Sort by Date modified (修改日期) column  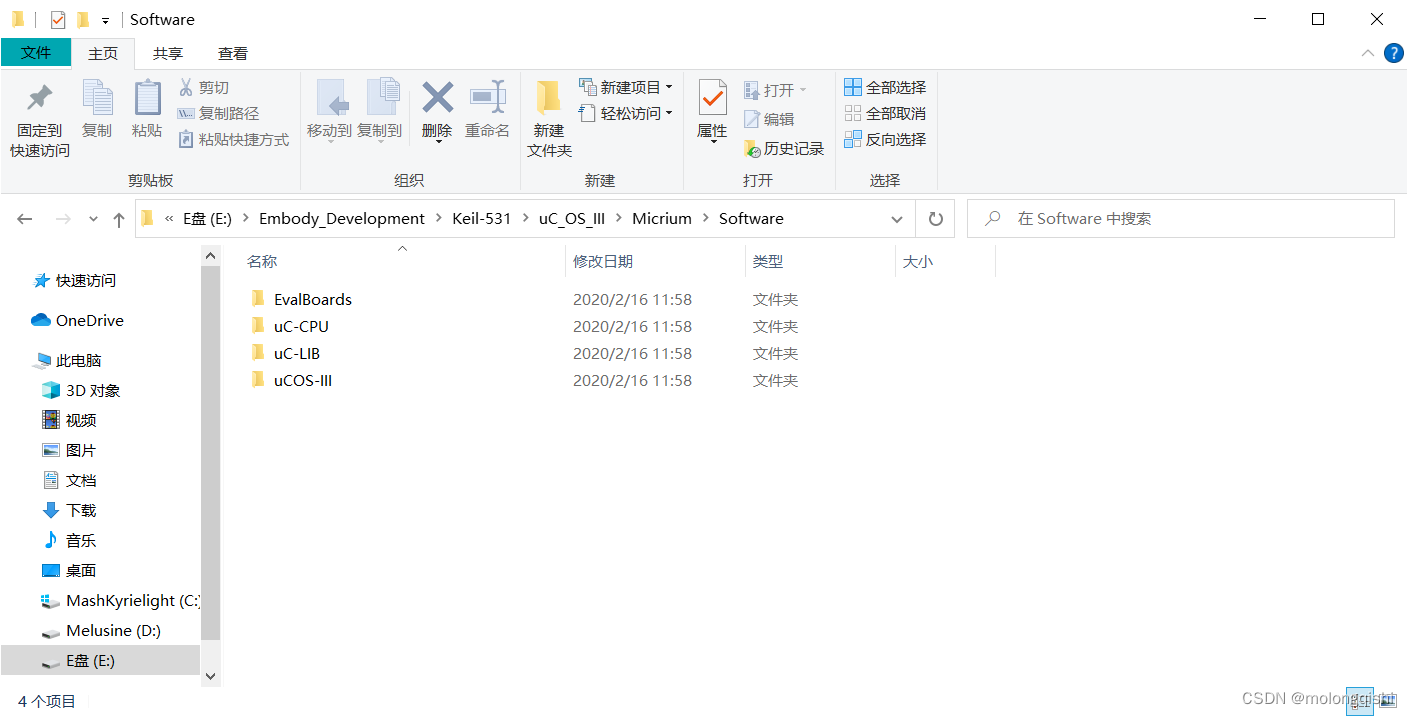[x=603, y=261]
